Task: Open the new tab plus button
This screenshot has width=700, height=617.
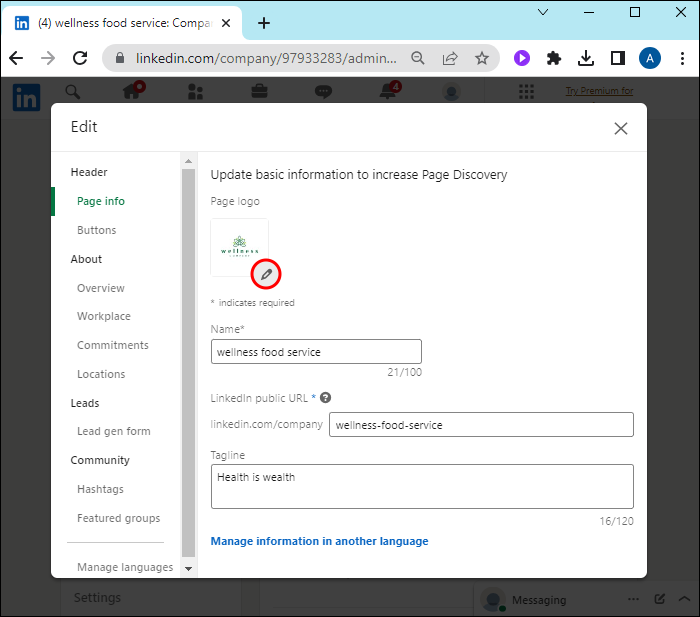Action: pos(264,23)
